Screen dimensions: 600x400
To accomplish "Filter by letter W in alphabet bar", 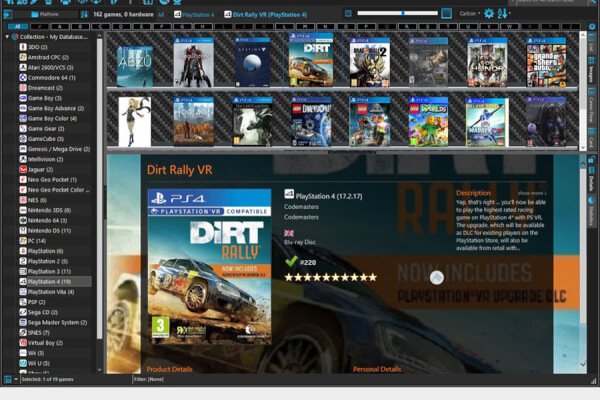I will pyautogui.click(x=509, y=27).
